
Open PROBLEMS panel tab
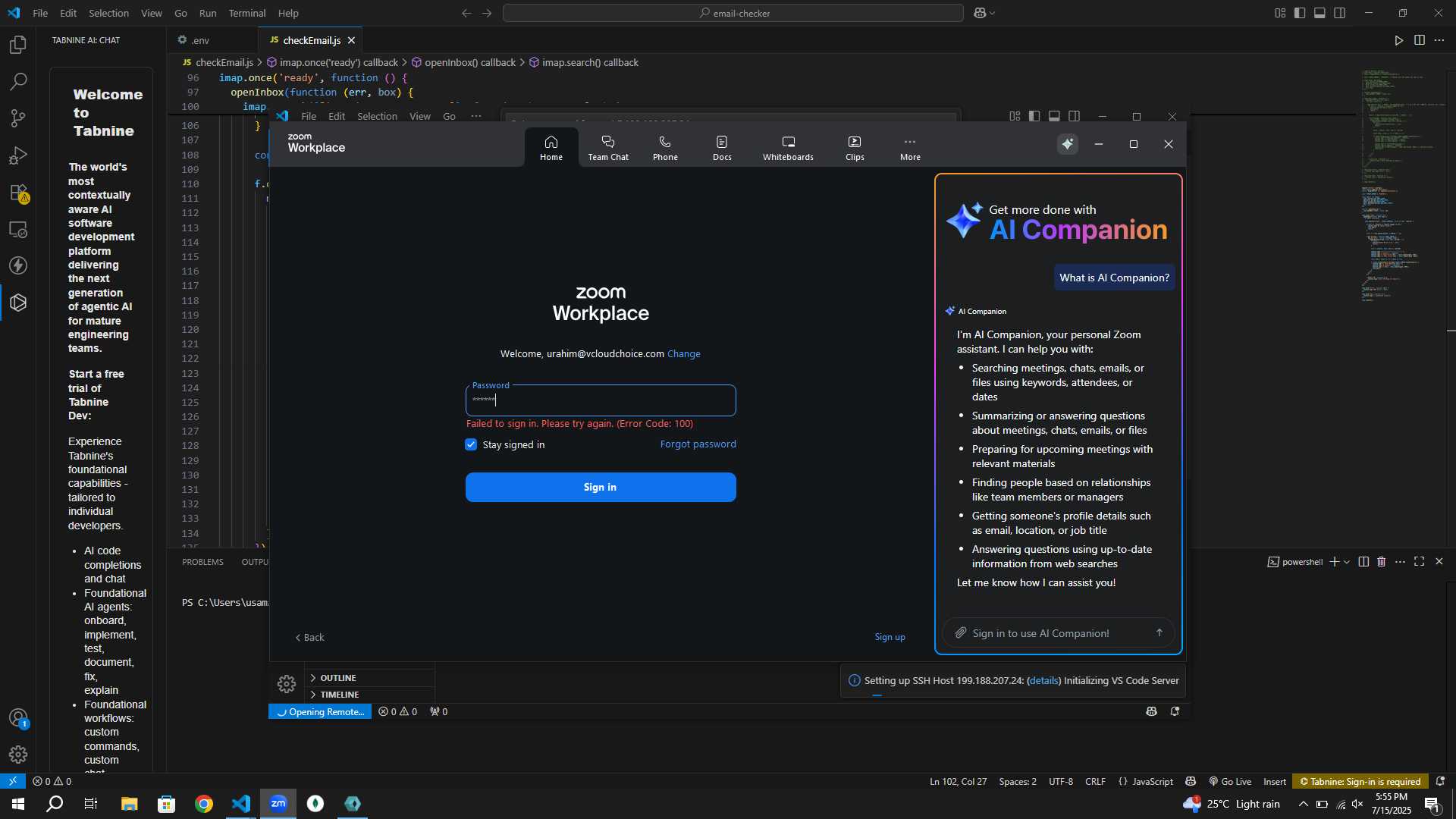(202, 562)
